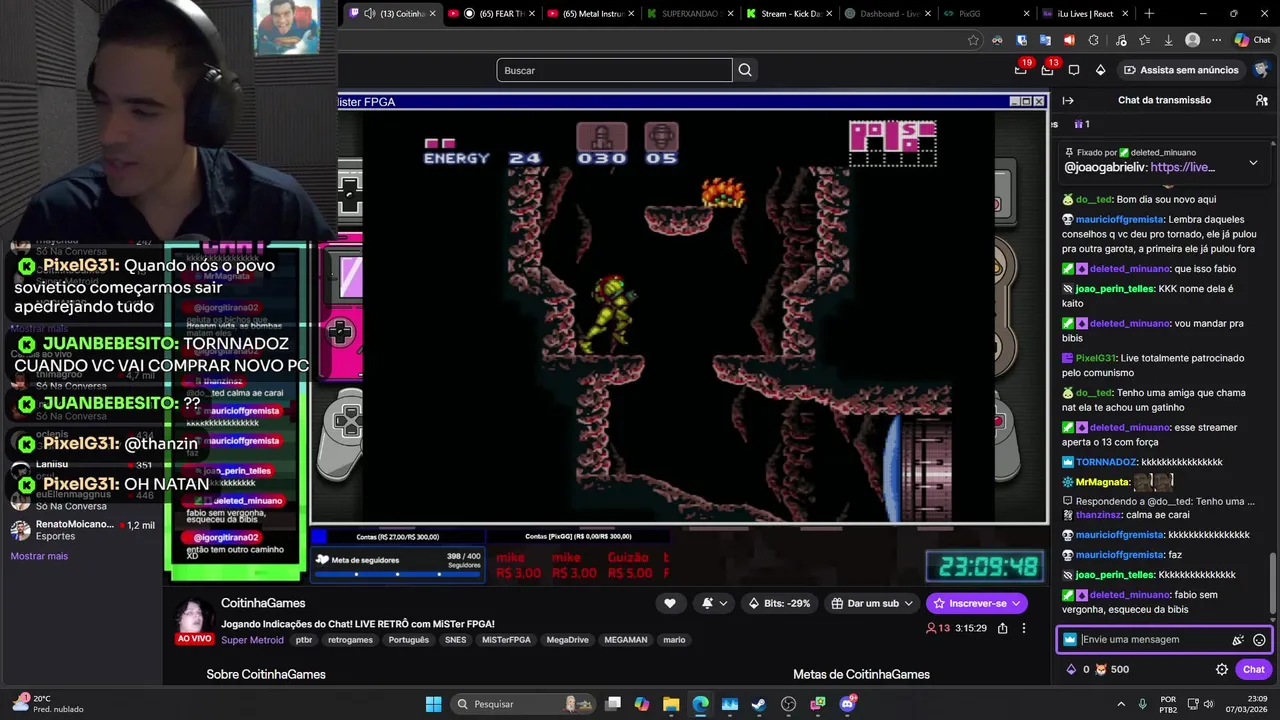
Task: Open the notification bell dropdown
Action: click(x=714, y=603)
